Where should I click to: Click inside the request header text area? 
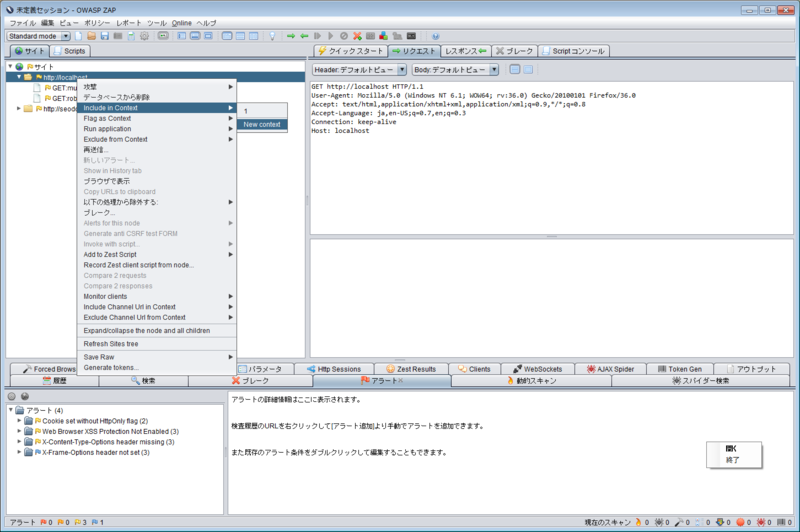[x=552, y=158]
